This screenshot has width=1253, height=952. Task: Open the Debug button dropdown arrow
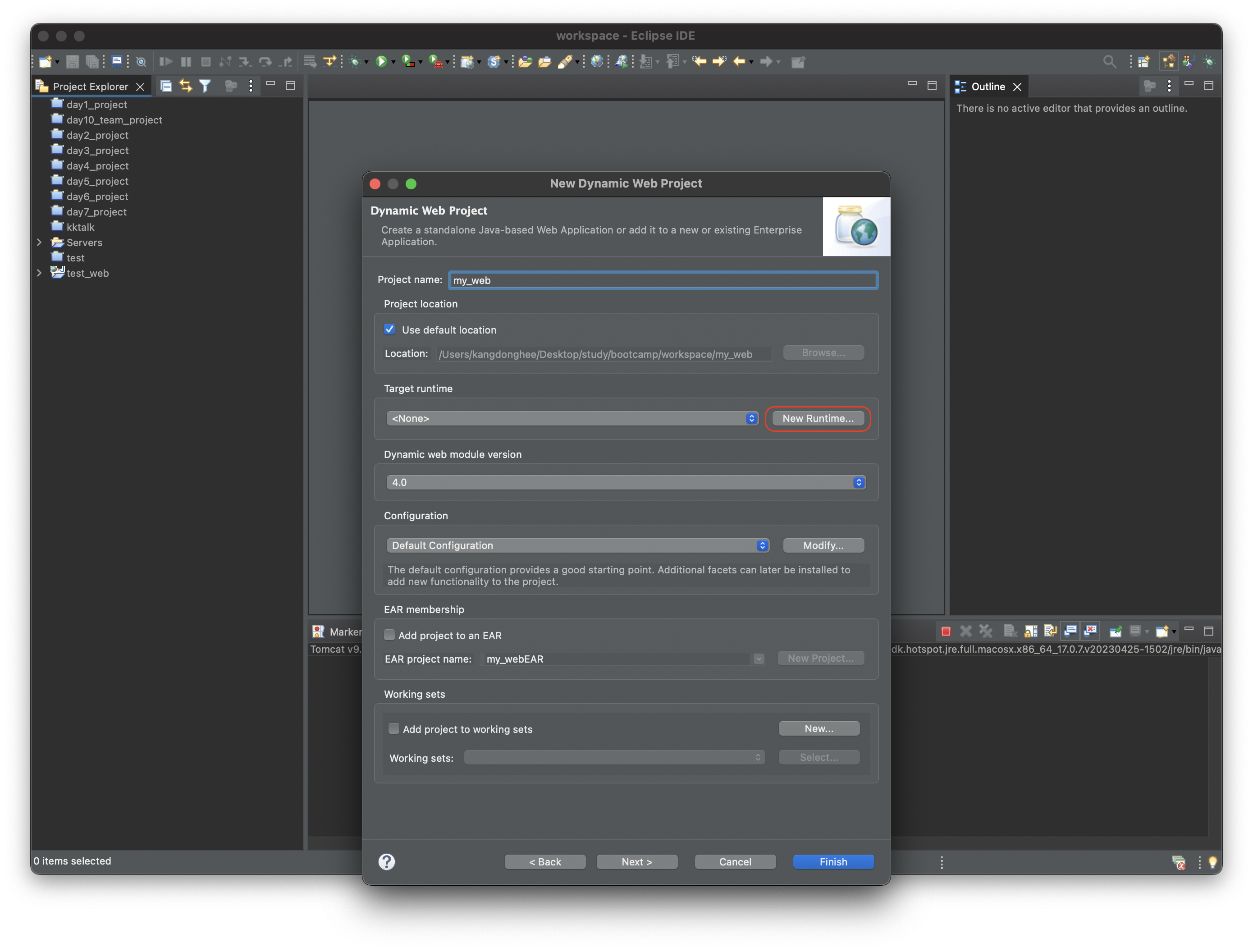366,62
